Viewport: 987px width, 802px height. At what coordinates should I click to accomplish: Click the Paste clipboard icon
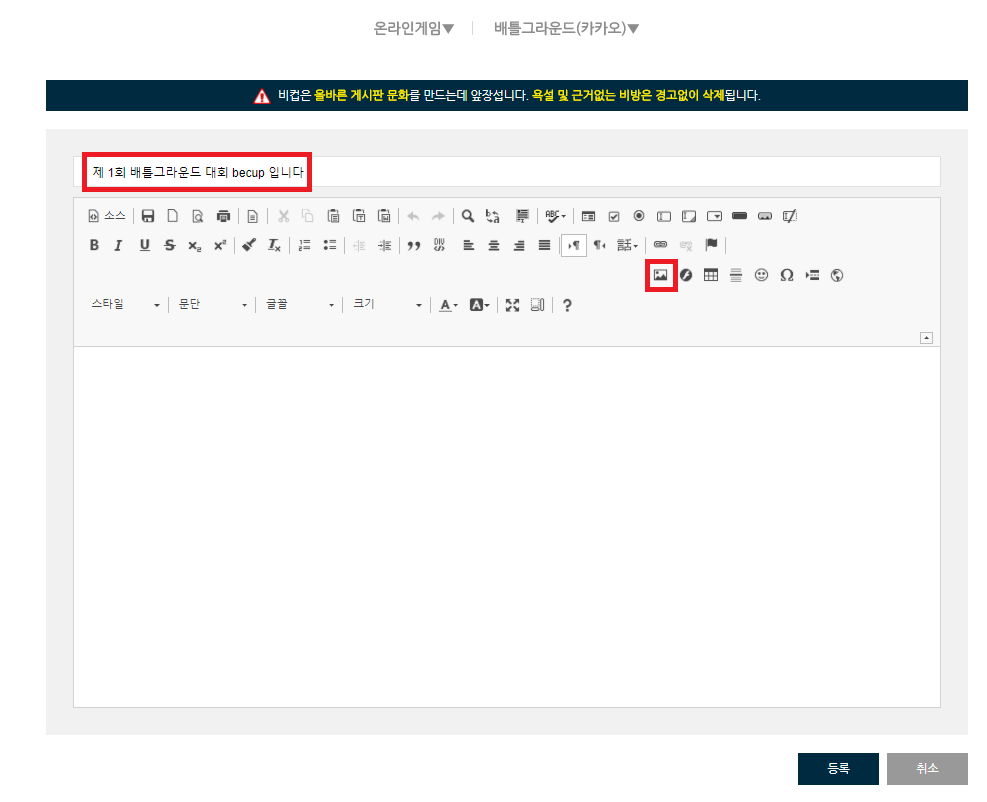tap(334, 216)
